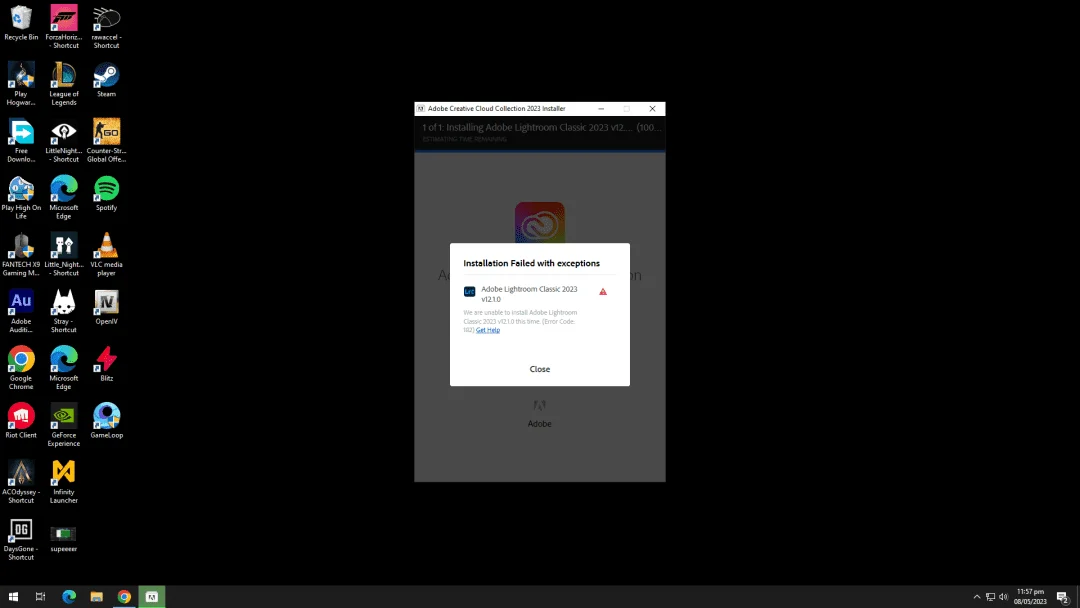This screenshot has height=608, width=1080.
Task: Open Google Chrome from the taskbar
Action: 124,597
